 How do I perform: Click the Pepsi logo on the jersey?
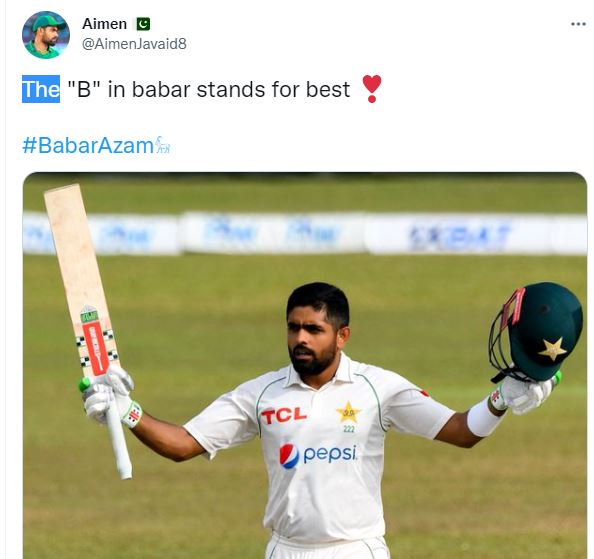[x=318, y=455]
